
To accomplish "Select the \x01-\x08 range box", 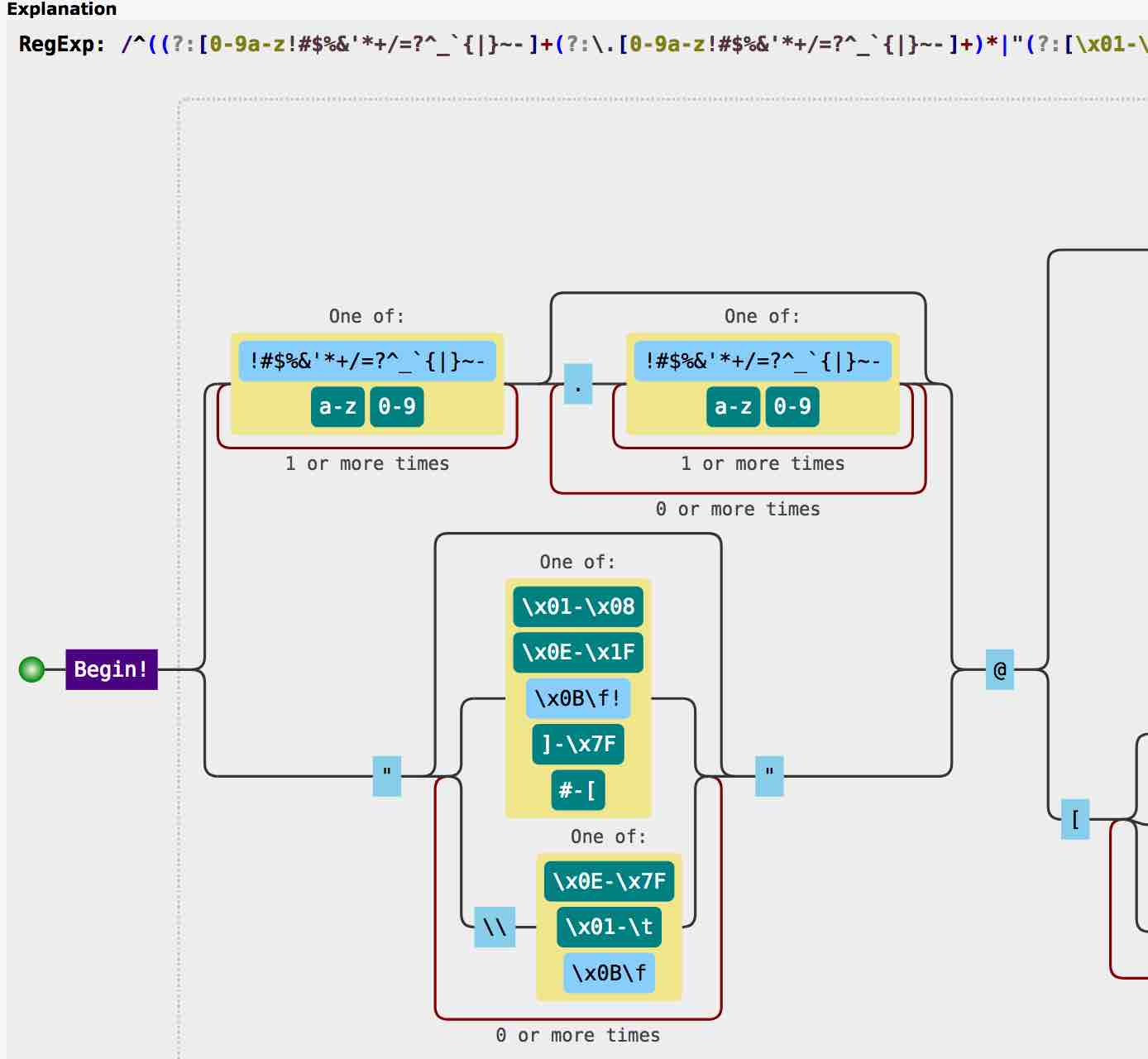I will pos(578,606).
